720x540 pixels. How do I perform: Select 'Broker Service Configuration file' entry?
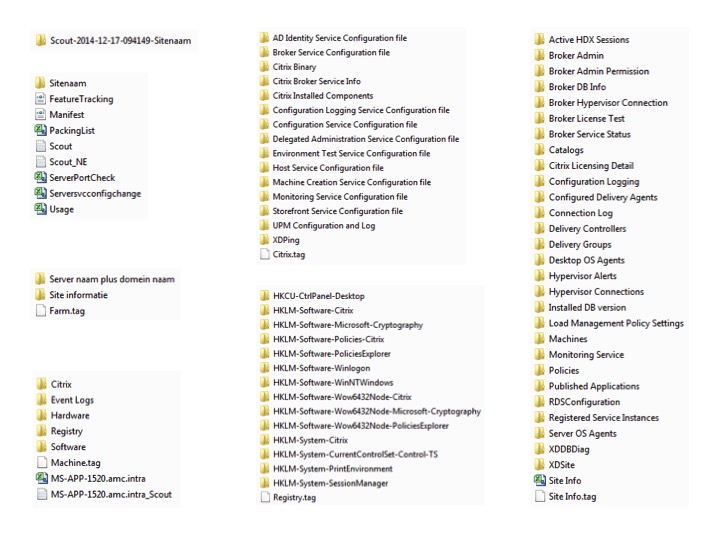331,52
